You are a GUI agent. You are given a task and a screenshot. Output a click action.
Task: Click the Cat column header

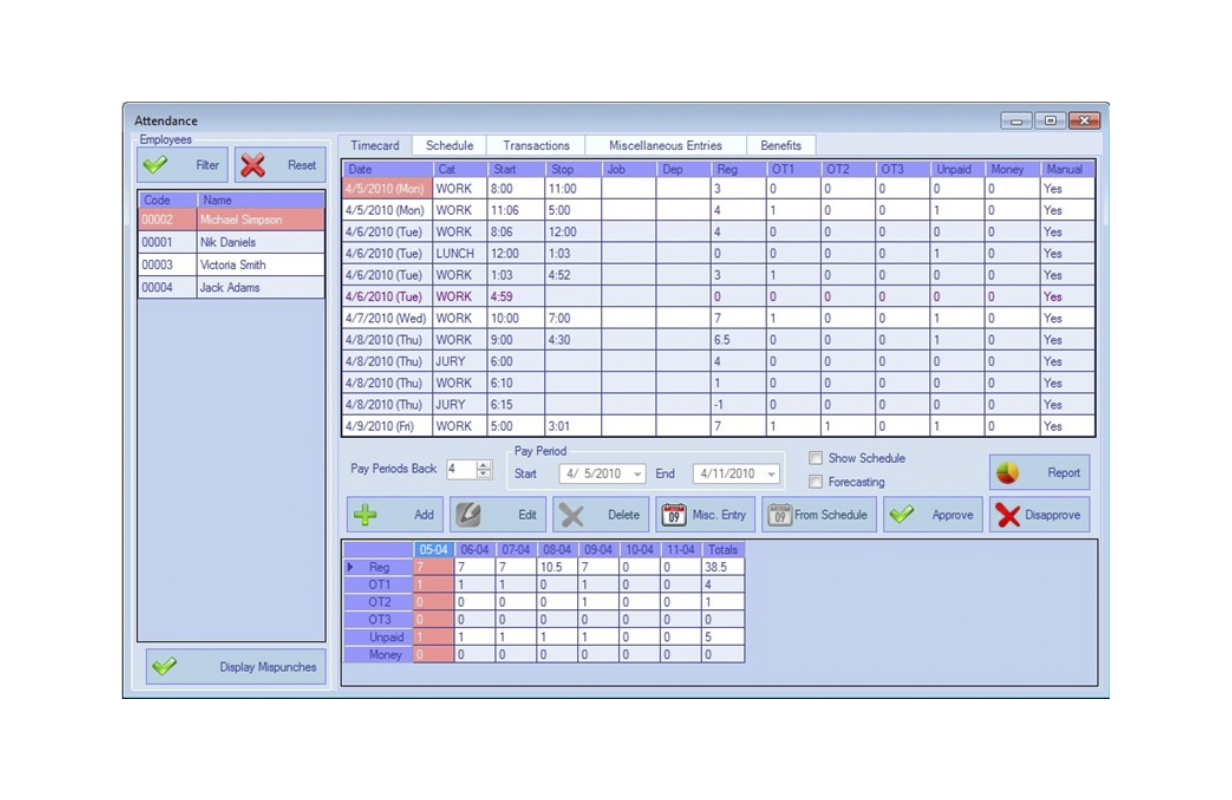460,169
